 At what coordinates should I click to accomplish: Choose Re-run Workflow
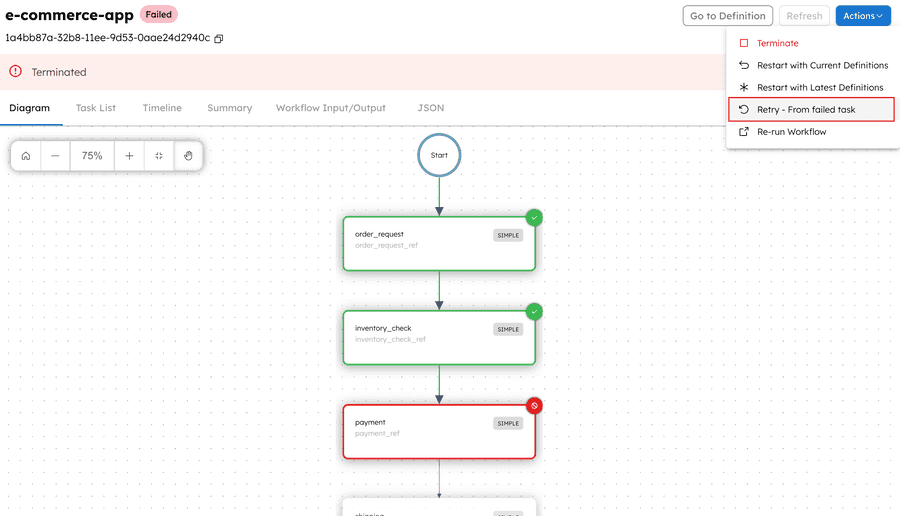point(813,131)
